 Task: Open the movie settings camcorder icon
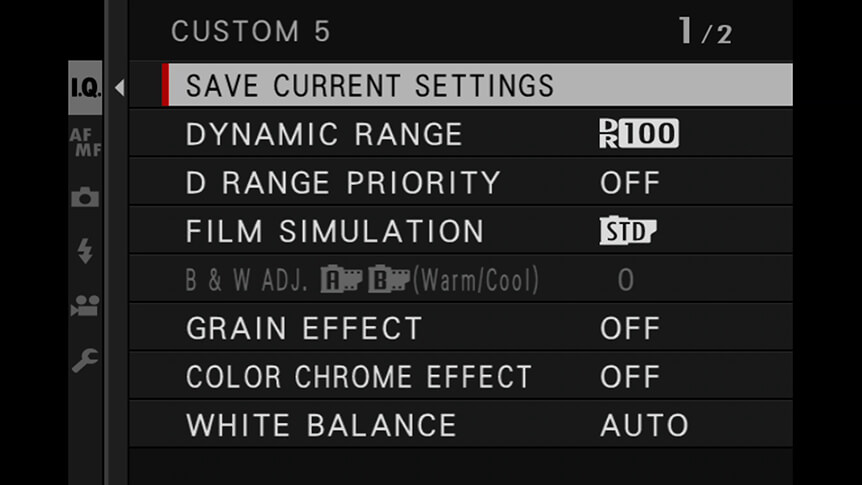(x=85, y=305)
